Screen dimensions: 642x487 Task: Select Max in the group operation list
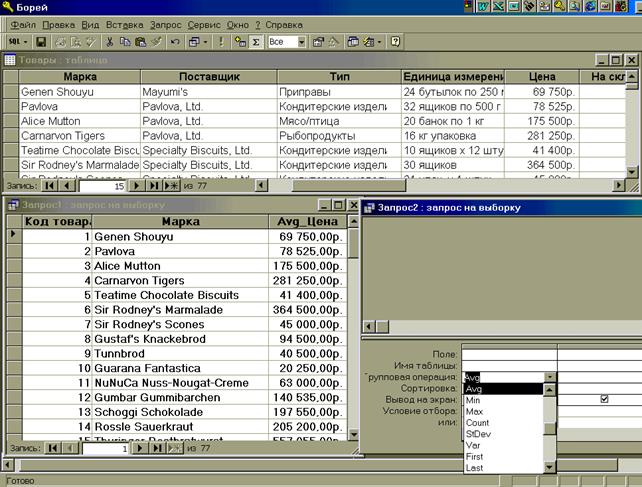click(504, 411)
